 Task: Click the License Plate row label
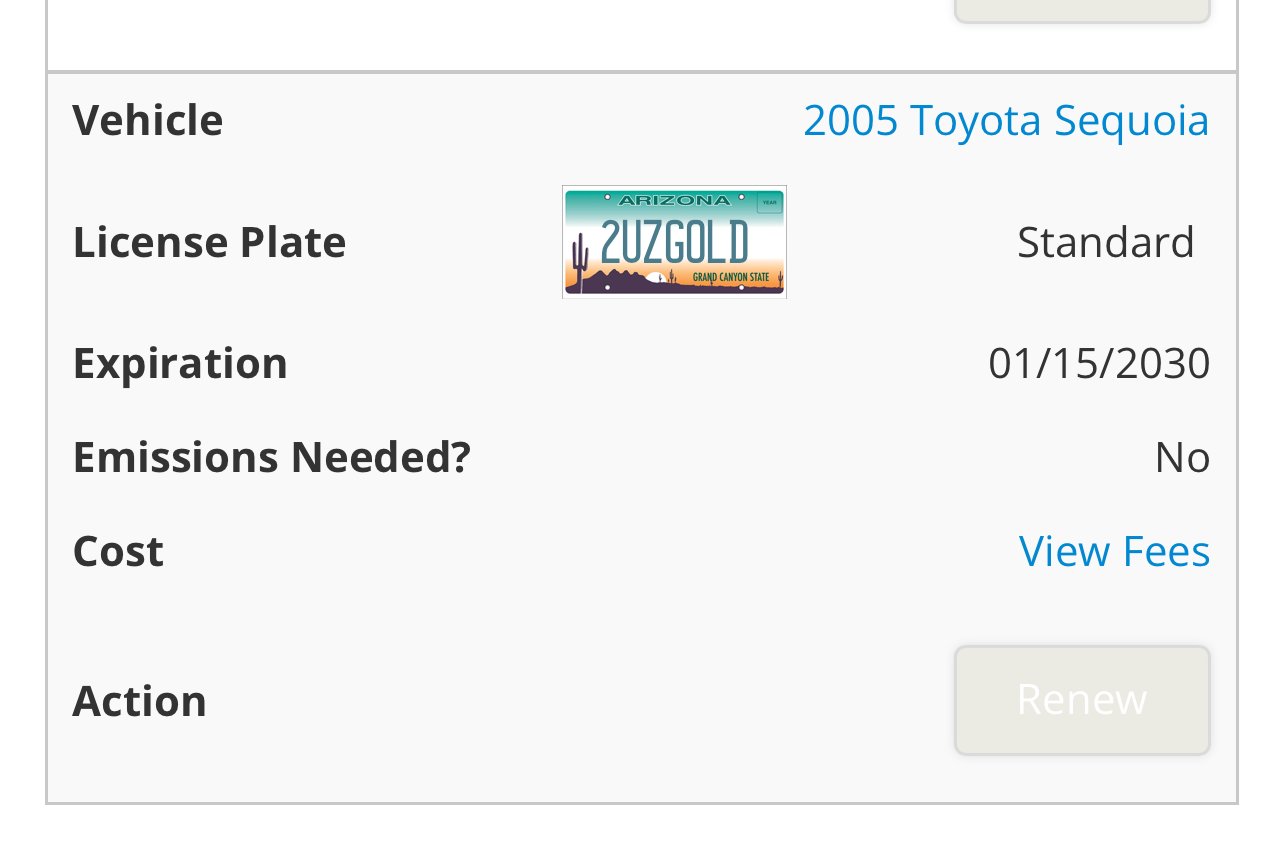209,242
